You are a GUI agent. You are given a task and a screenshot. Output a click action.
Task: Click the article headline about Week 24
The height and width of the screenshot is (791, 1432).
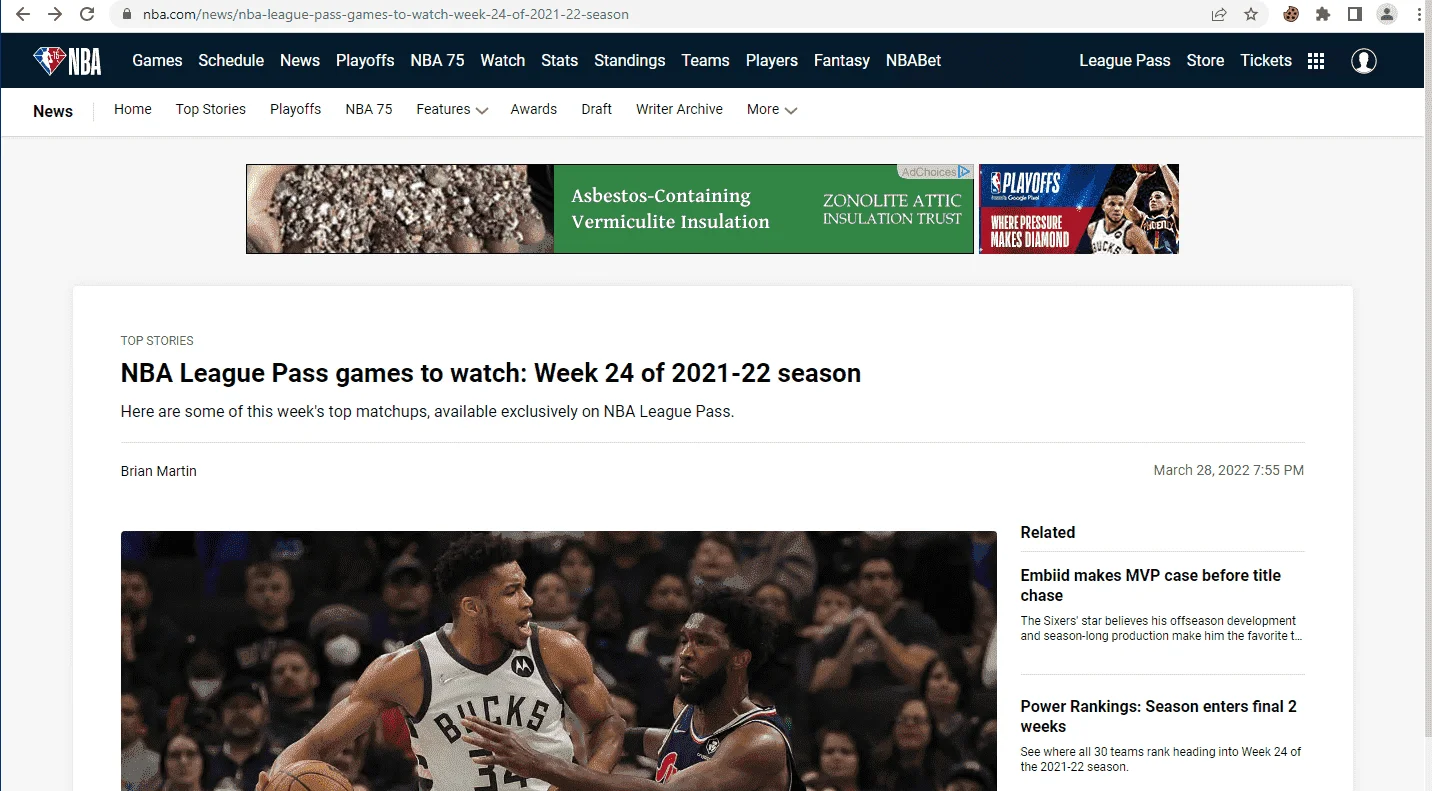click(491, 373)
